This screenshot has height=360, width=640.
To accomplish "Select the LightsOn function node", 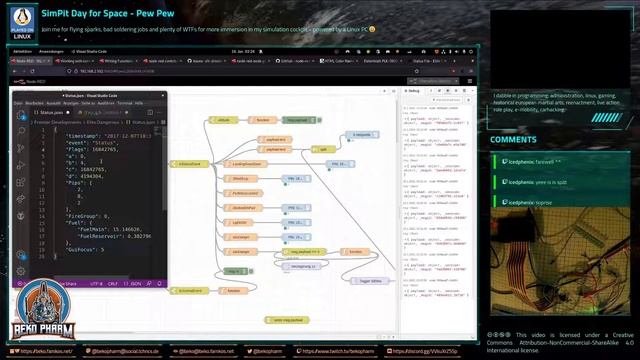I will [238, 222].
